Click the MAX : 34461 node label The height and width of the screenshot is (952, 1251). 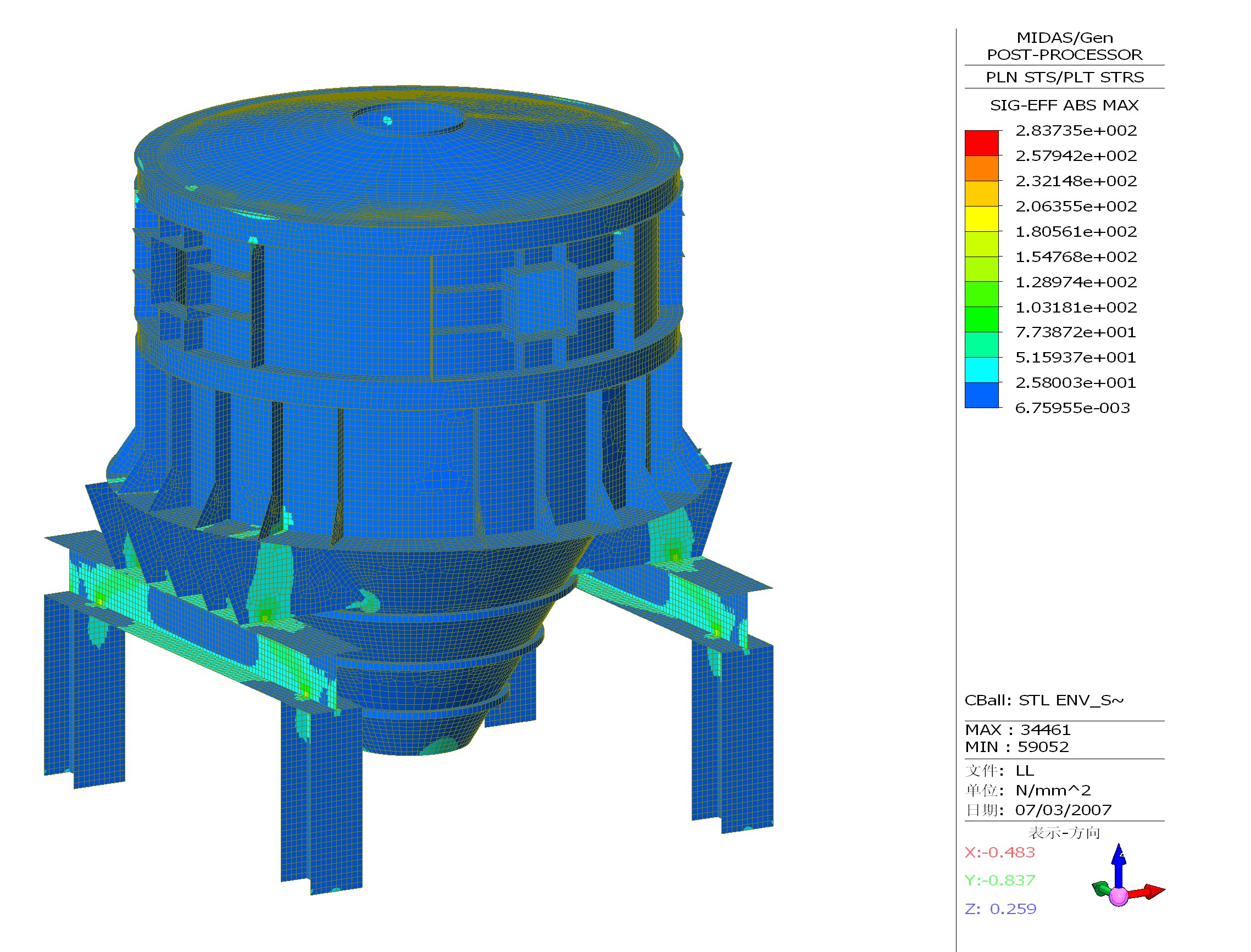point(1018,730)
